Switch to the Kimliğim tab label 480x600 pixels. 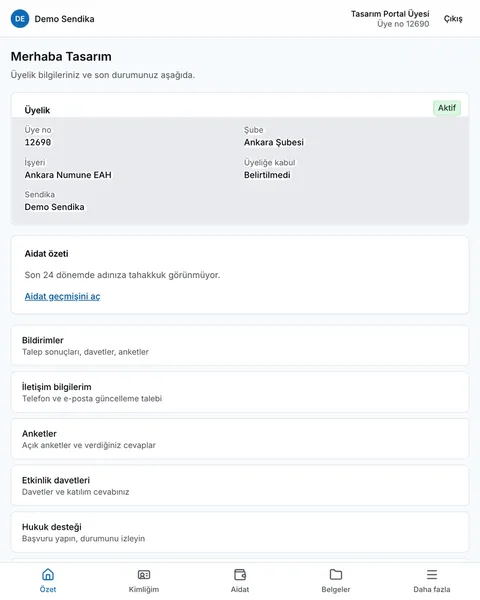[144, 589]
